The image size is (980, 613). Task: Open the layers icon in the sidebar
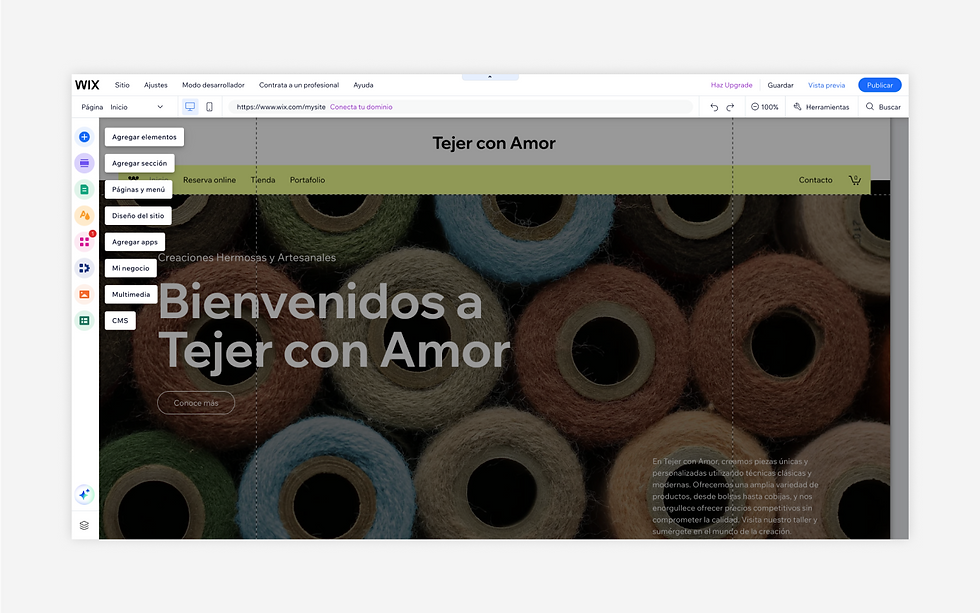tap(84, 524)
